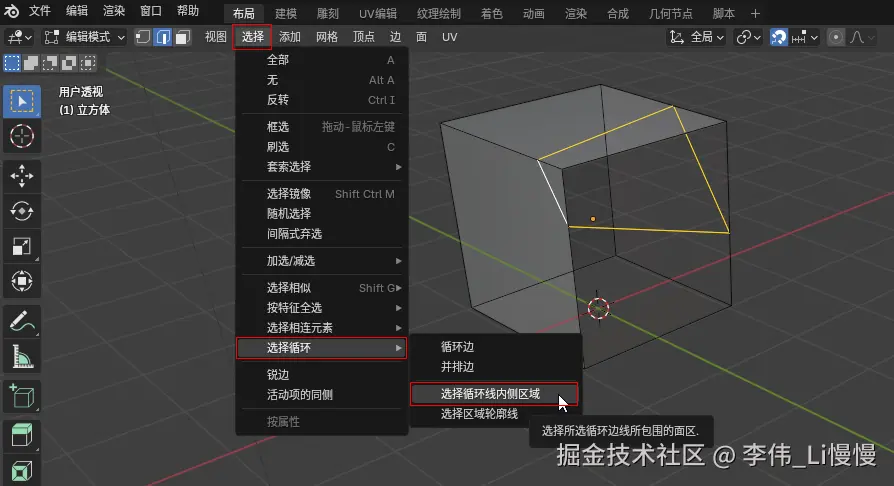The image size is (894, 486).
Task: Set selection mode to subtract
Action: [50, 63]
